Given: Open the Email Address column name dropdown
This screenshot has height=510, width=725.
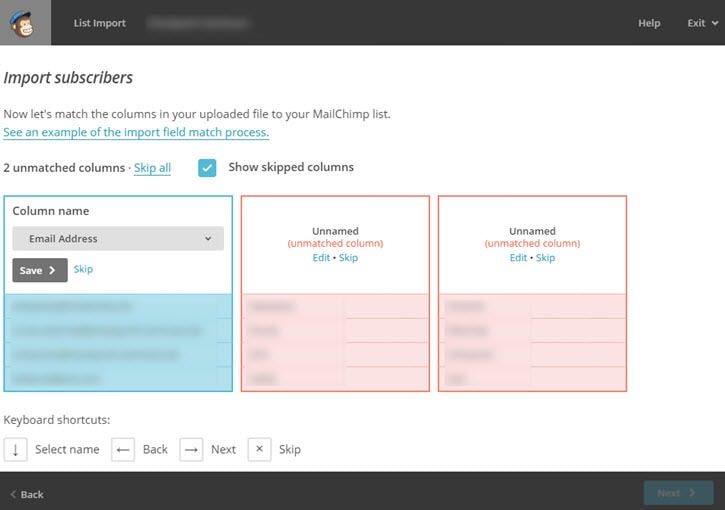Looking at the screenshot, I should point(118,239).
